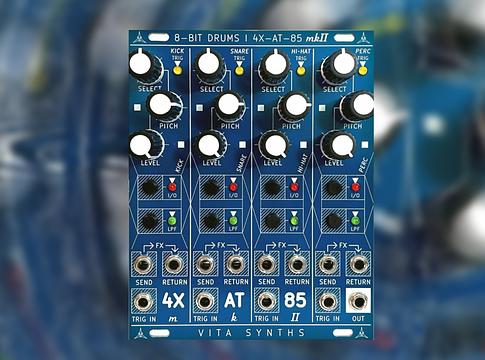Toggle the Snare I/O push button
485x360 pixels.
click(x=211, y=188)
